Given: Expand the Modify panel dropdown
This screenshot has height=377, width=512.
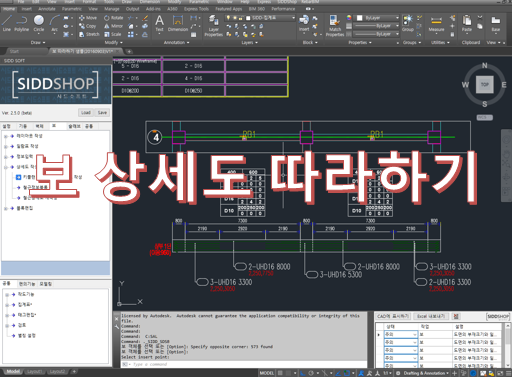Looking at the screenshot, I should tap(113, 43).
